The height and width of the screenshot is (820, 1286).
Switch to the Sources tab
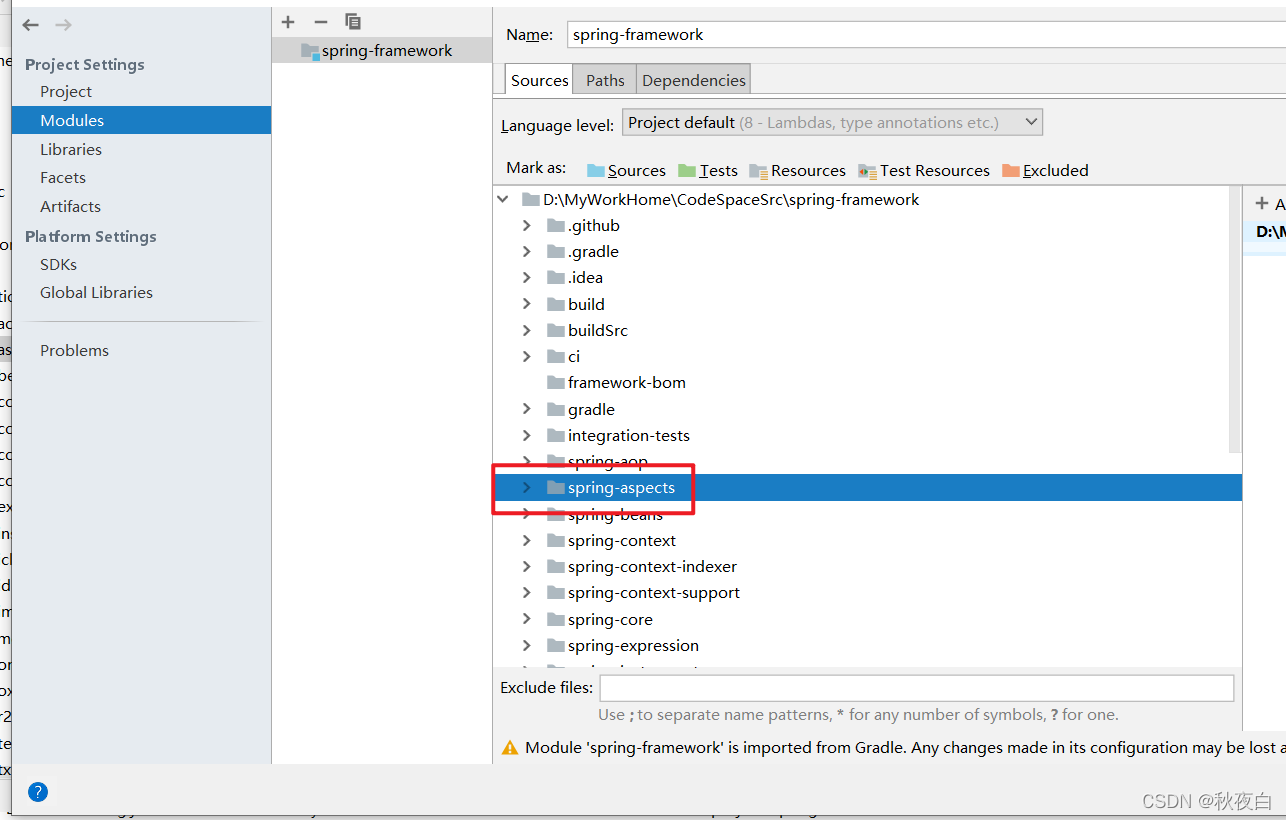[539, 80]
